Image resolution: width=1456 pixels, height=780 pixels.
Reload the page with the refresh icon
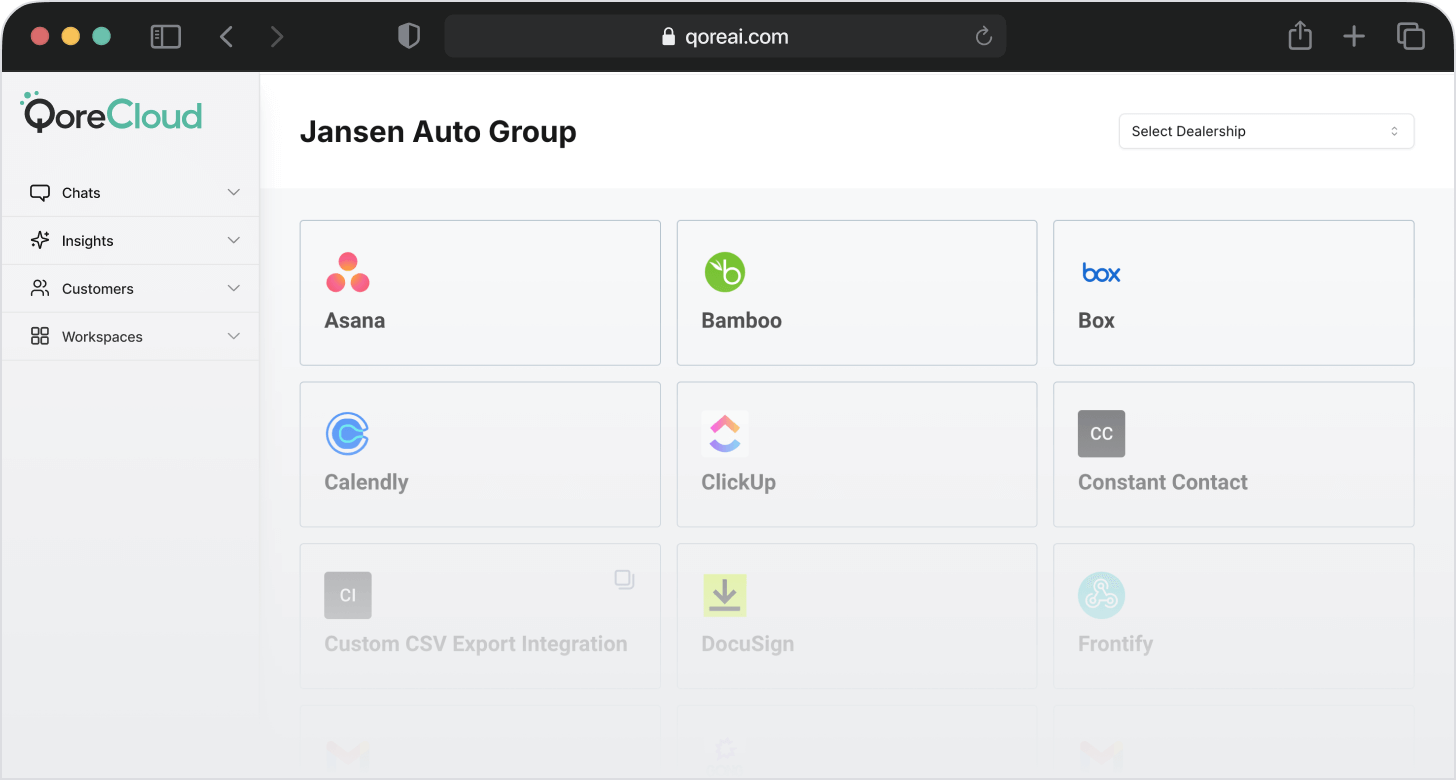pos(983,37)
